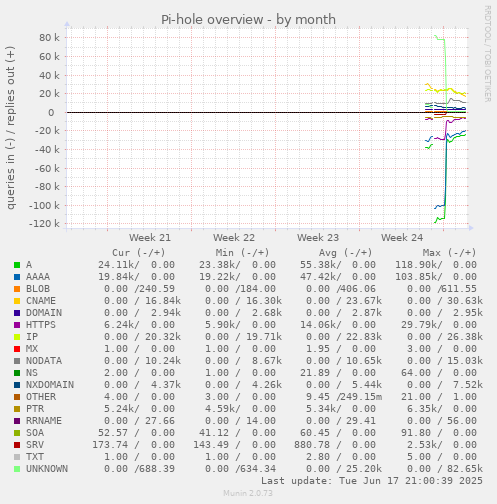Click the light gray TXT legend swatch
Viewport: 497px width, 504px height.
tap(17, 457)
